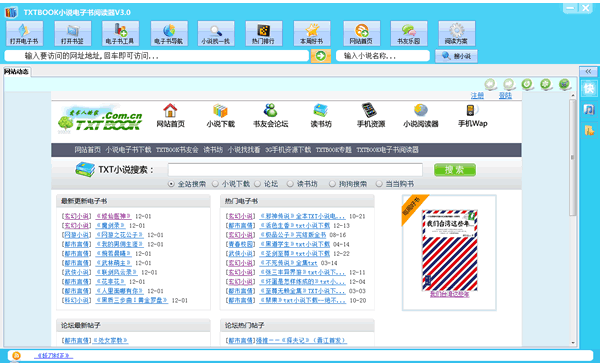This screenshot has width=600, height=363.
Task: Click the 网站首页 house icon on webpage
Action: 170,116
